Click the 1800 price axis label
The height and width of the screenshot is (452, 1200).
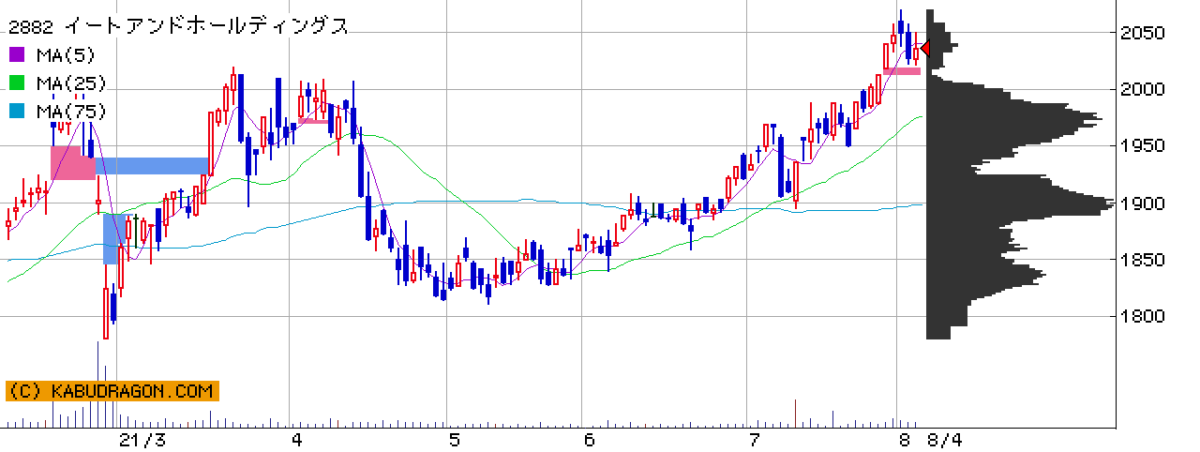1144,317
